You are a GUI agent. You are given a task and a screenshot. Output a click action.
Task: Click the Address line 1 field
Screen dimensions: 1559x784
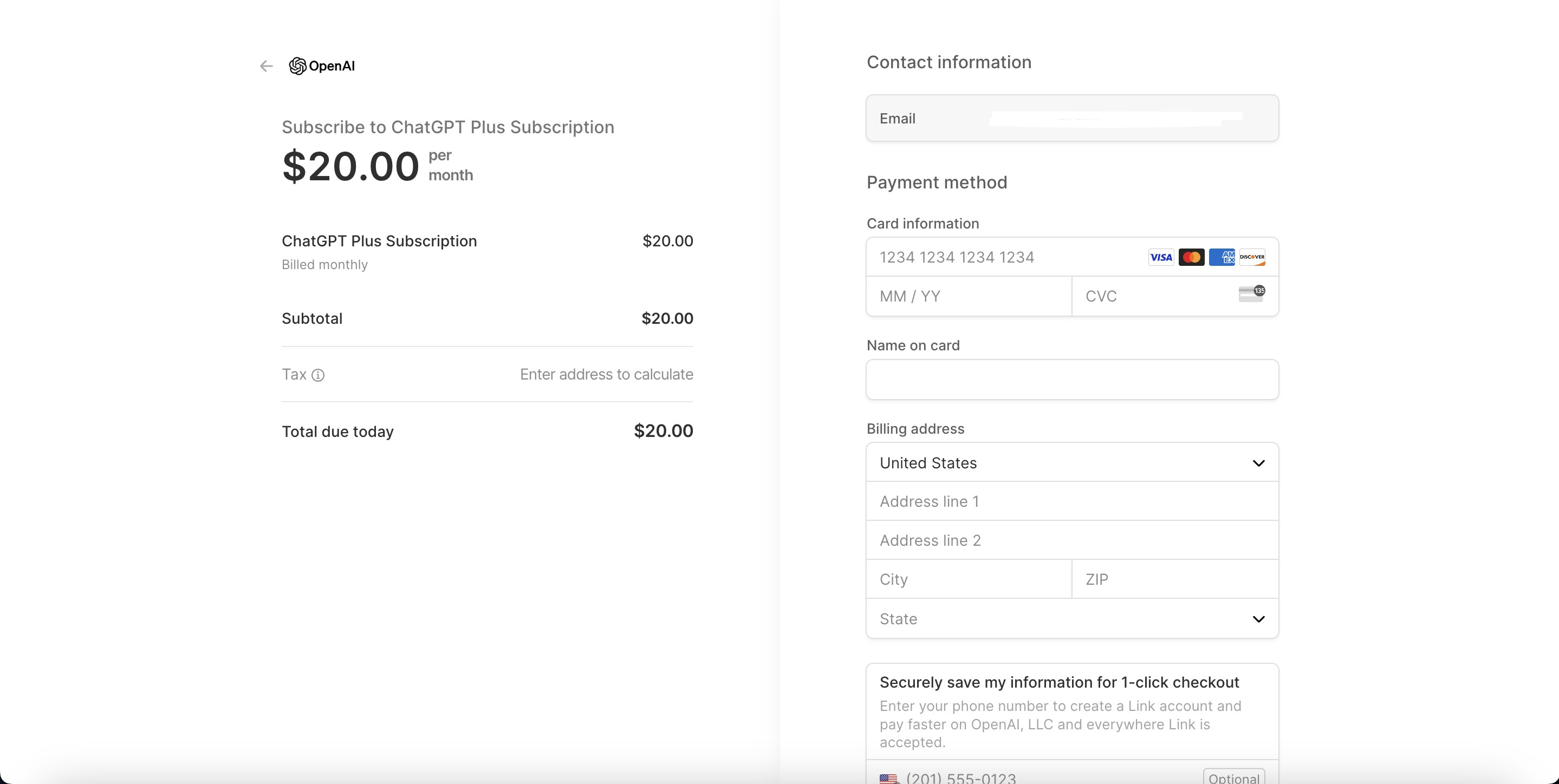(x=1071, y=501)
